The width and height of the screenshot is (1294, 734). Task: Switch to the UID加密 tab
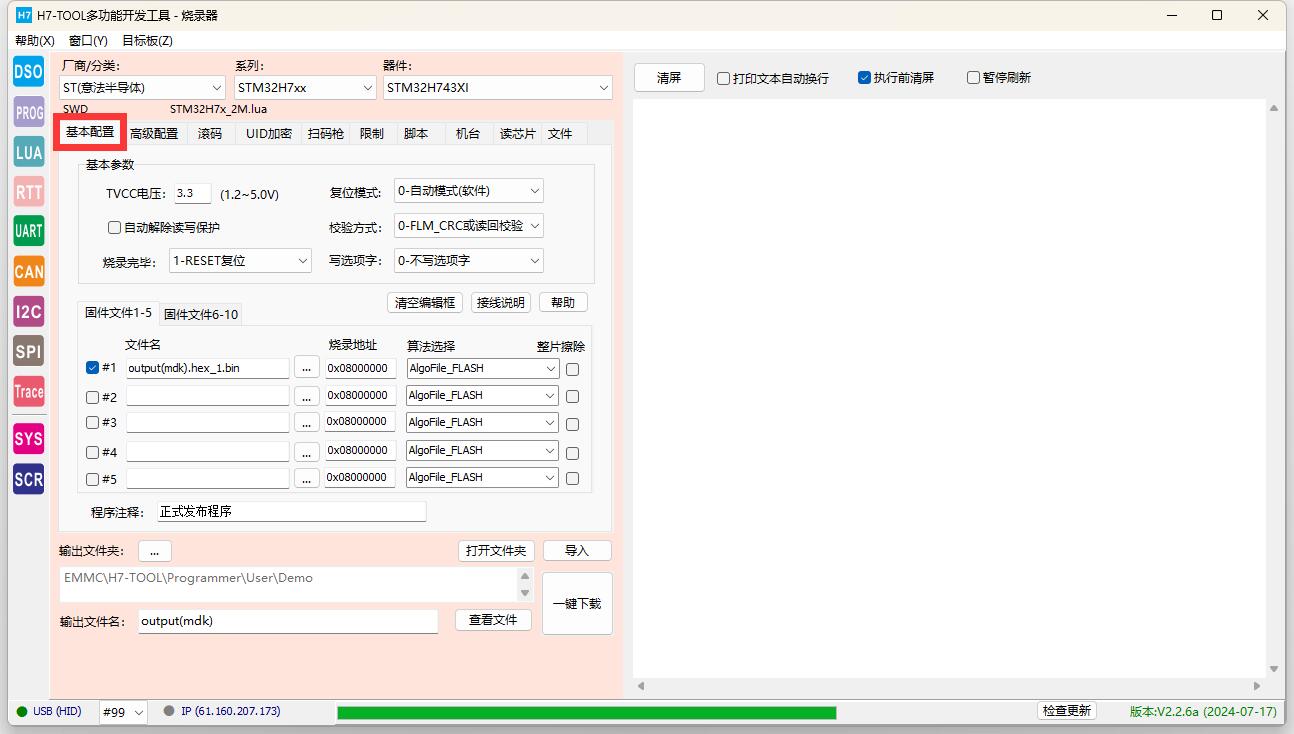269,133
